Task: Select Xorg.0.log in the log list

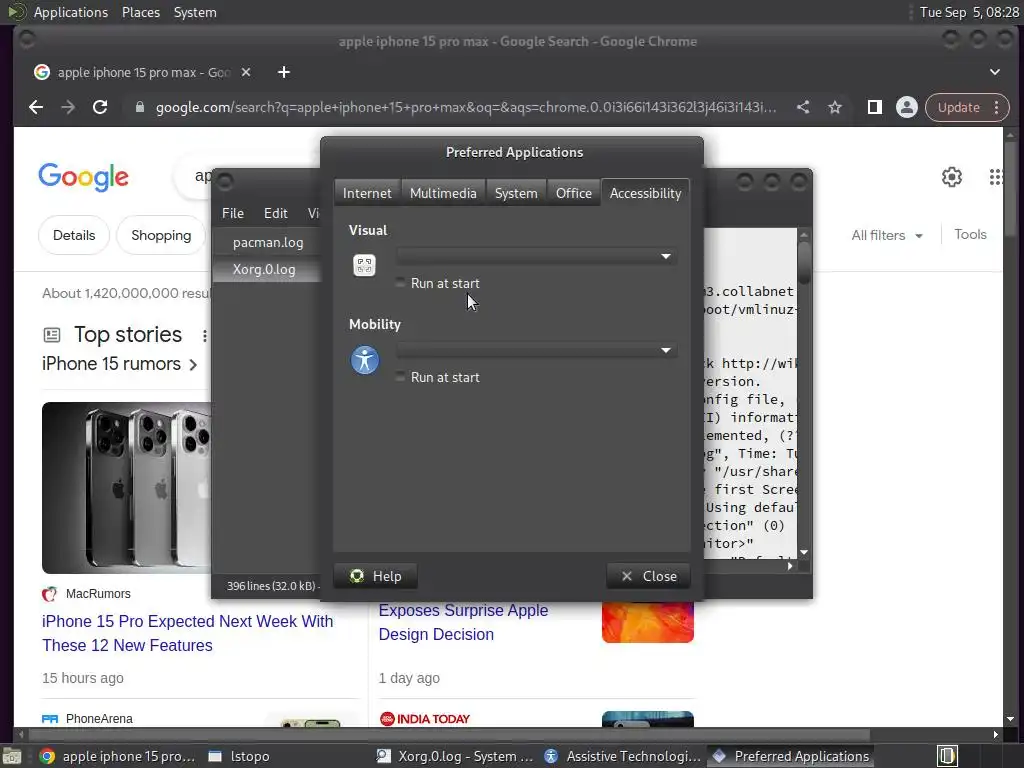Action: (264, 269)
